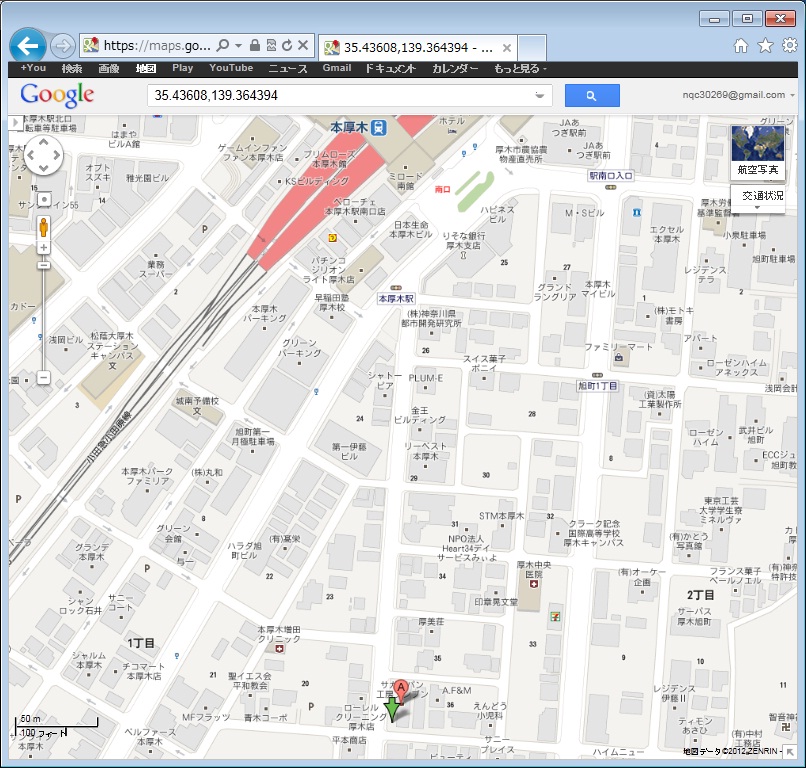Click the 本厚木駅 bus stop label

pyautogui.click(x=396, y=299)
